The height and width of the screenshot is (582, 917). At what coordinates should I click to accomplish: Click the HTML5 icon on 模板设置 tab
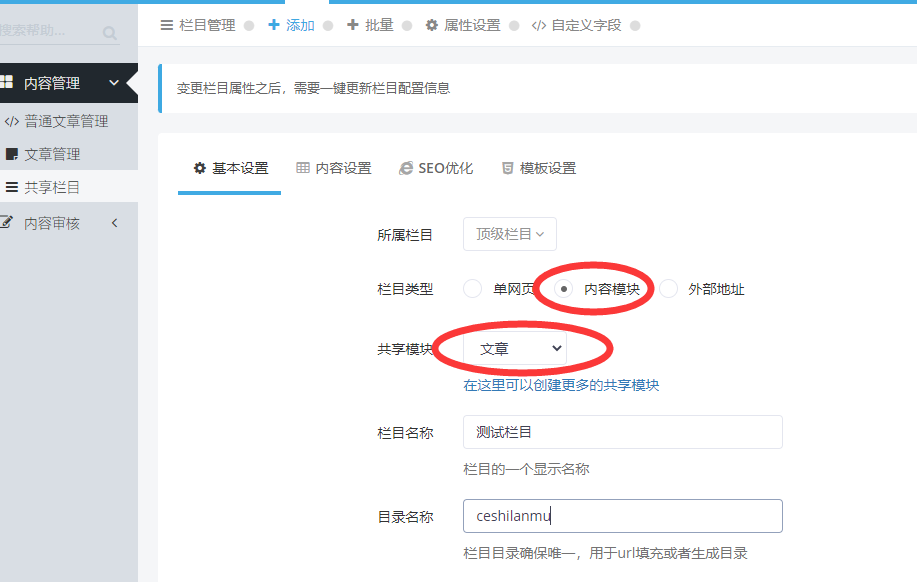pos(508,168)
